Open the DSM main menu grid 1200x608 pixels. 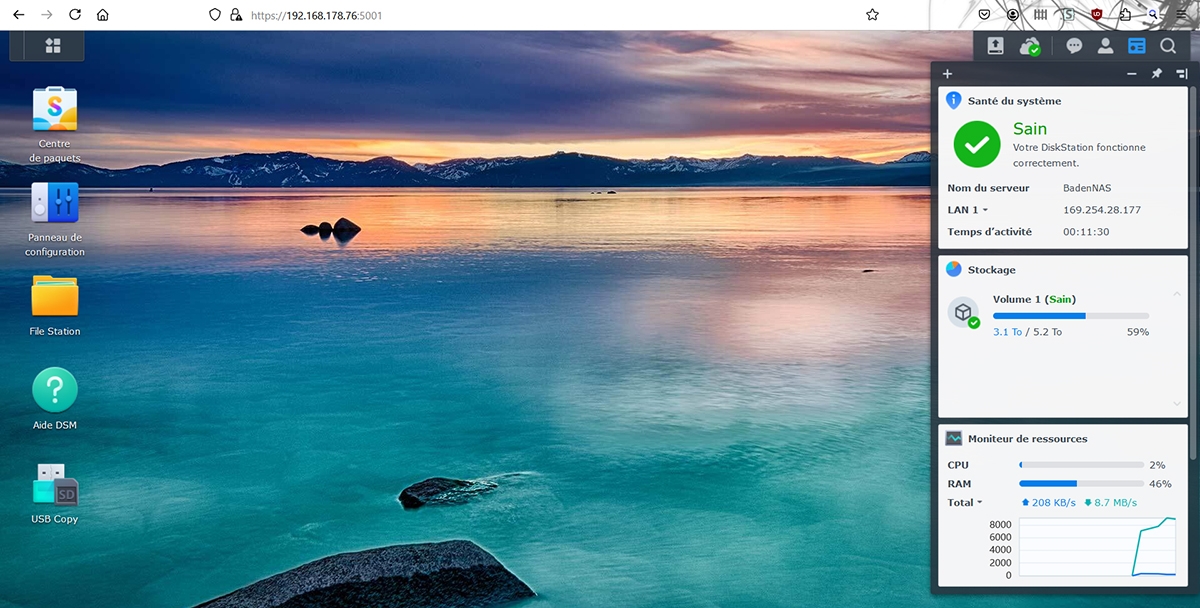pyautogui.click(x=53, y=46)
